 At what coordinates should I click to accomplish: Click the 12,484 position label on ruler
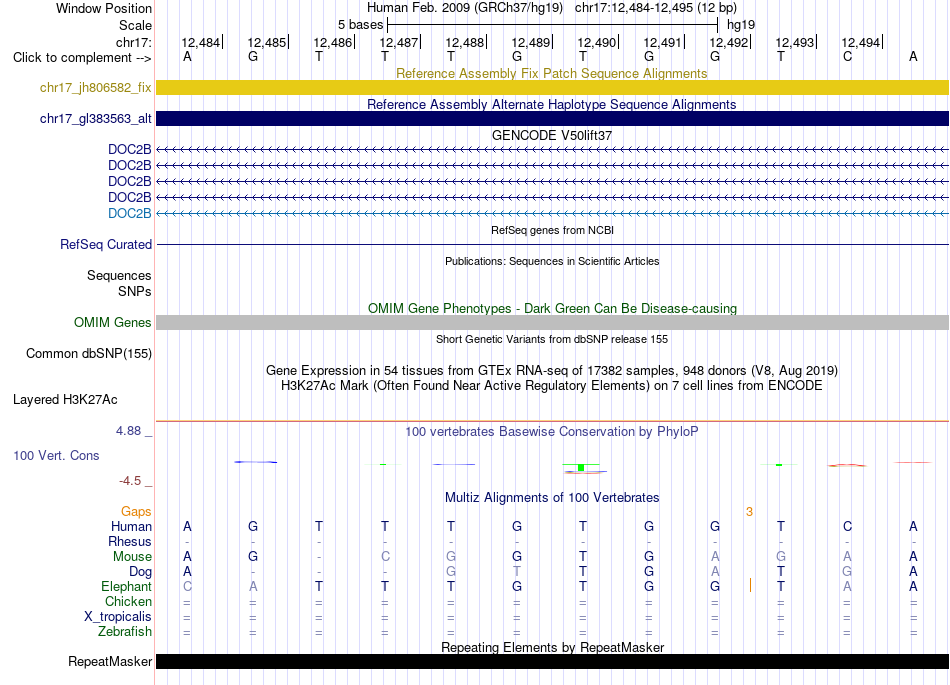(201, 42)
